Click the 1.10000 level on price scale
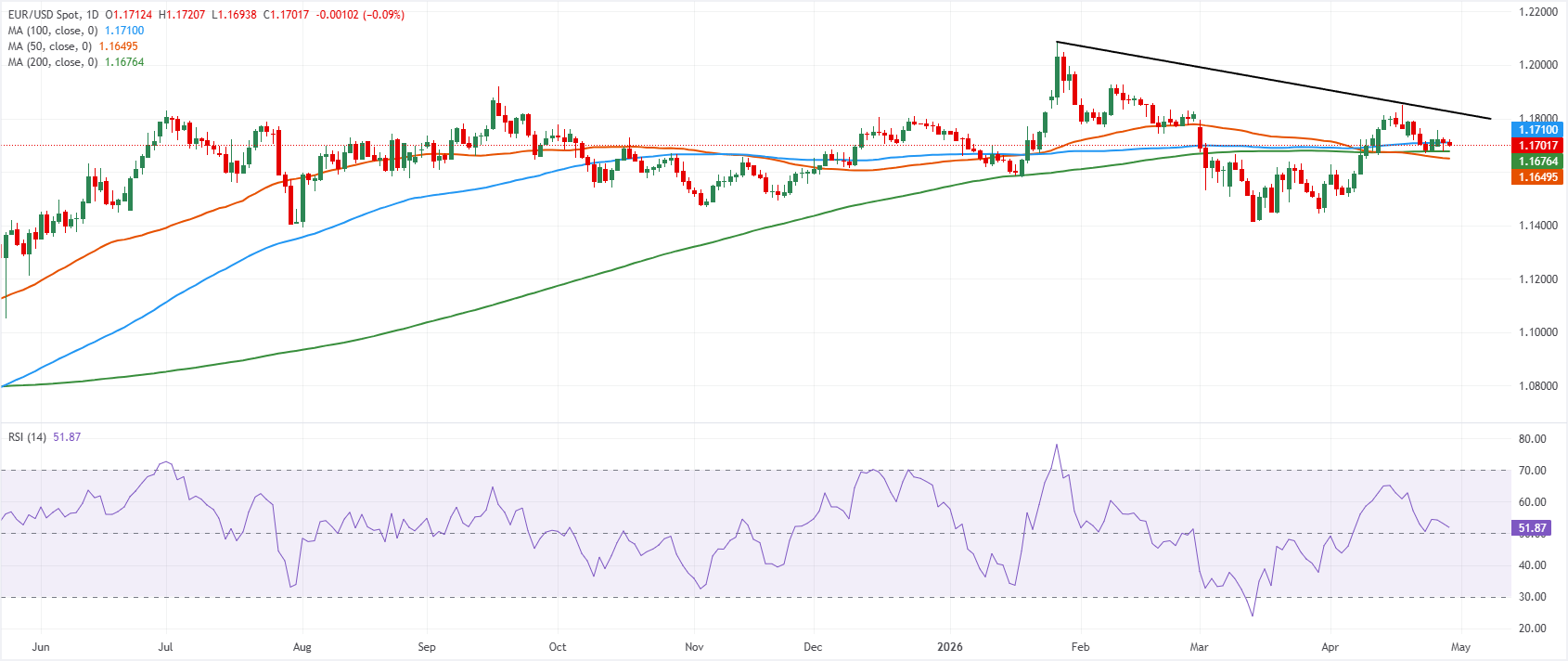The image size is (1568, 661). tap(1537, 332)
